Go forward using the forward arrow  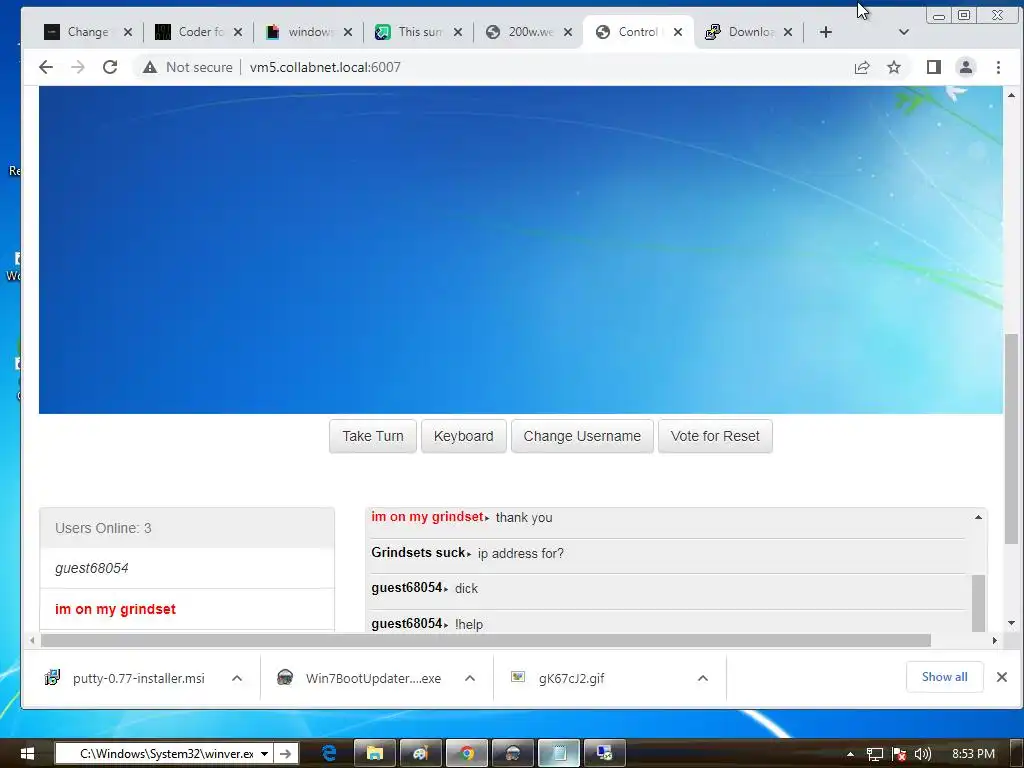(78, 67)
